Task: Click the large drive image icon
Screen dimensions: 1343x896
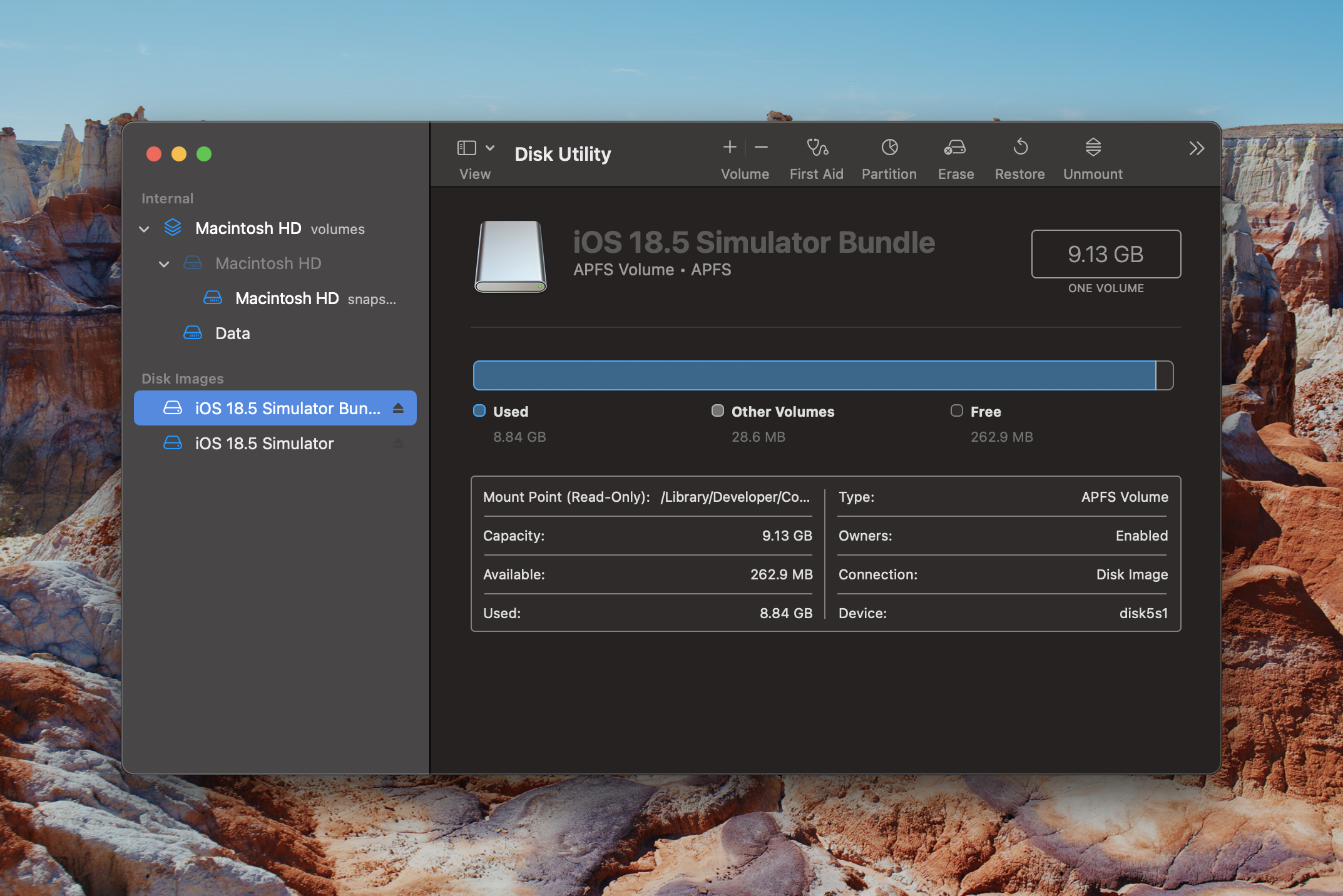Action: tap(511, 257)
